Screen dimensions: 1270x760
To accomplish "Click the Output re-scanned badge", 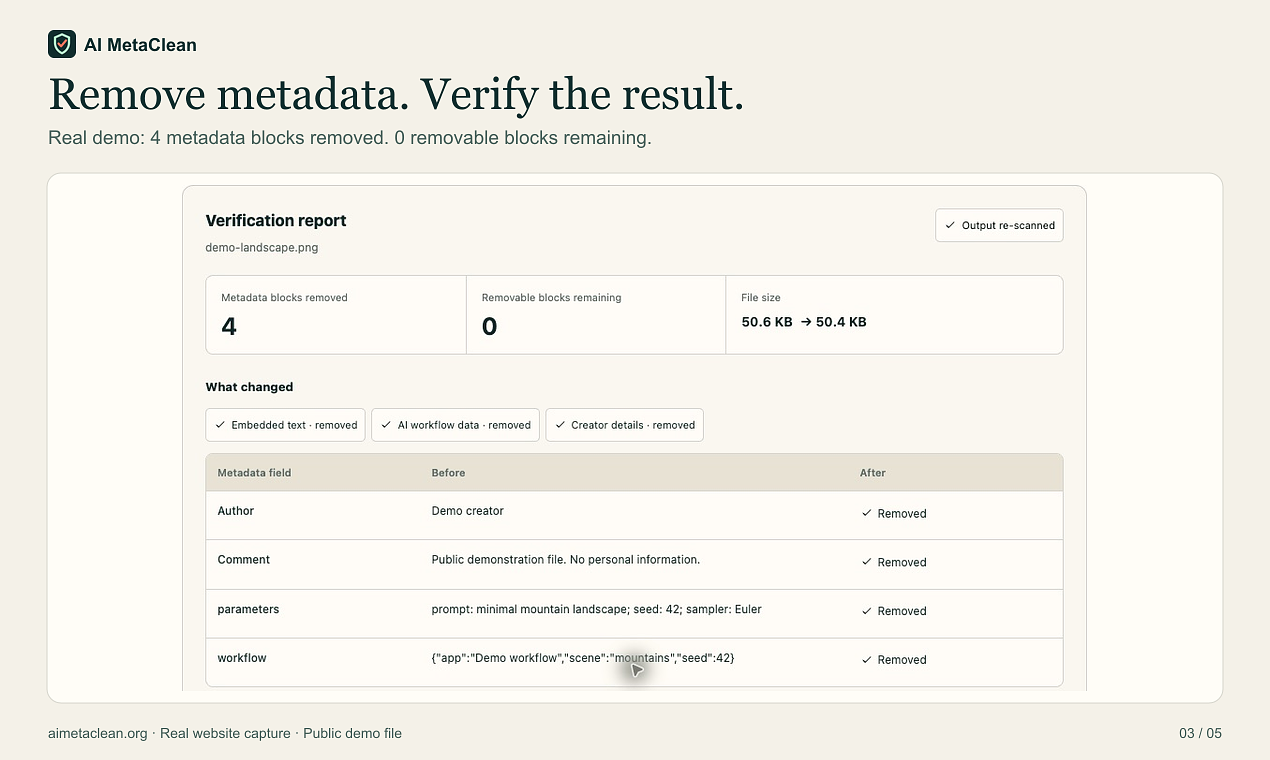I will pos(999,225).
